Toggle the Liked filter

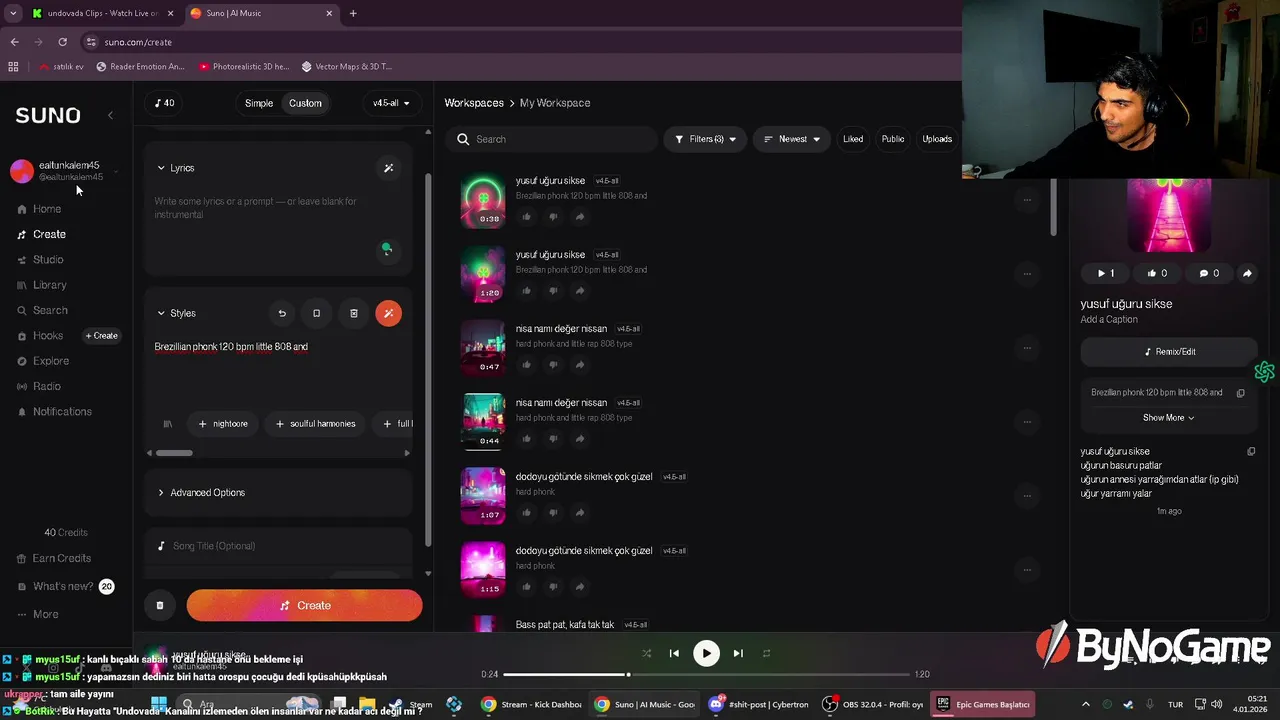pos(853,139)
